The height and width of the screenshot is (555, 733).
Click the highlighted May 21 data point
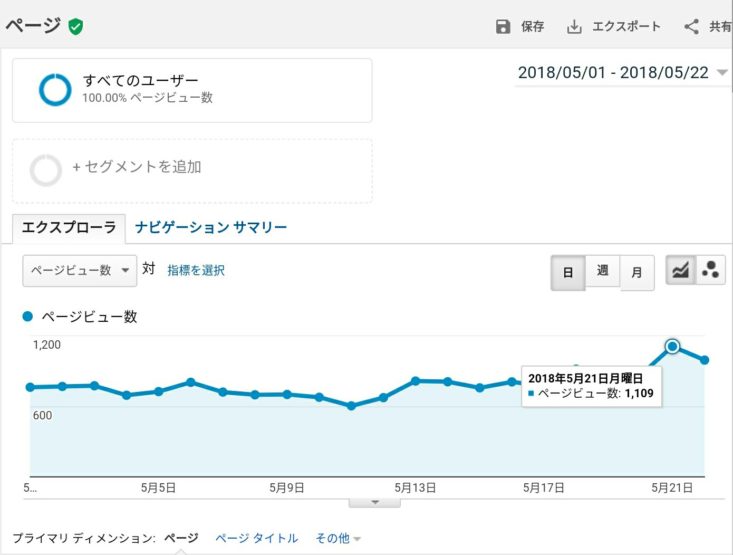[x=672, y=346]
